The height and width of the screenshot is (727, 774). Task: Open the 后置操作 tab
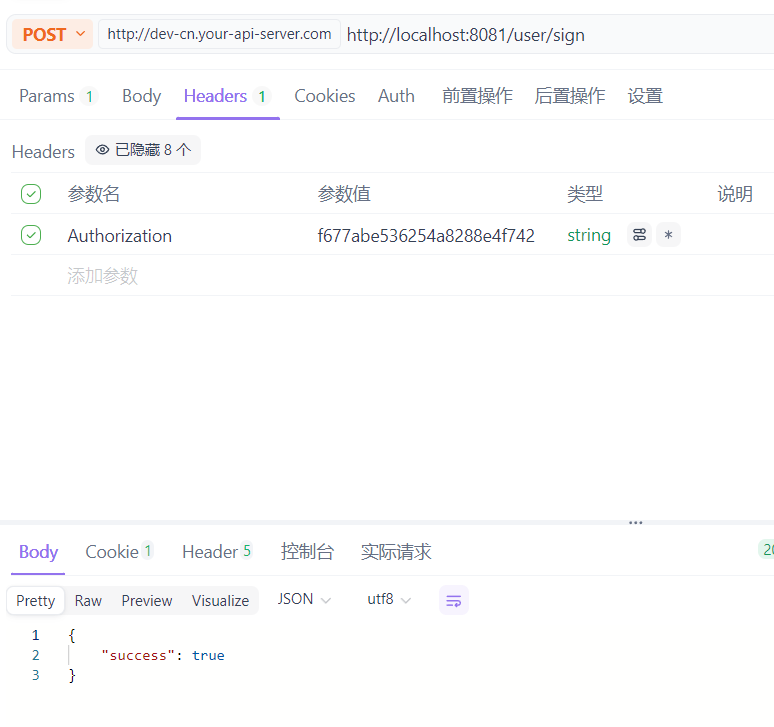pos(569,96)
